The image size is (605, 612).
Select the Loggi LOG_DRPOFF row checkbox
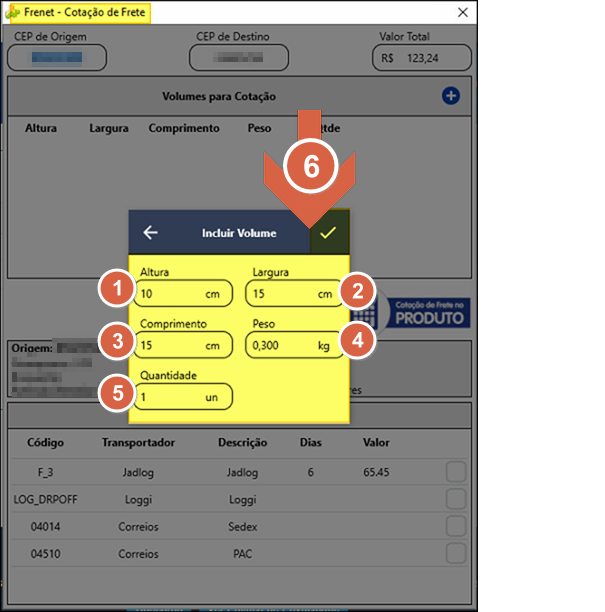pyautogui.click(x=456, y=499)
